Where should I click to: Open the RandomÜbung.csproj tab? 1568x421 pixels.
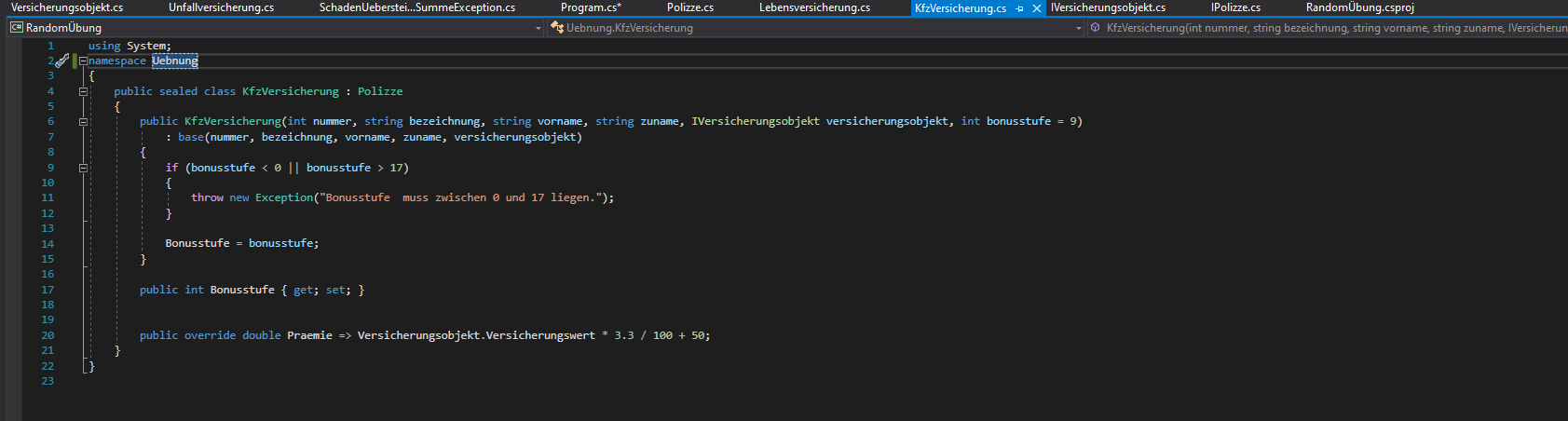tap(1359, 7)
